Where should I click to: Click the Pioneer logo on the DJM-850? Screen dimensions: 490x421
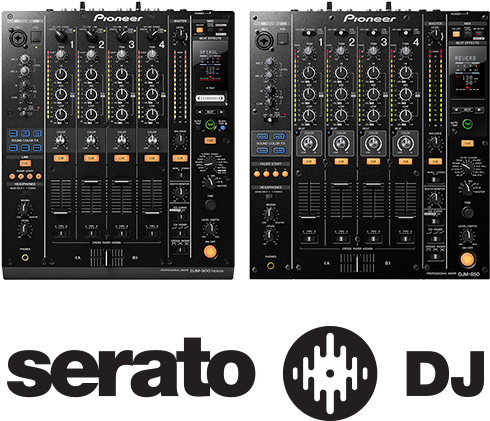tap(370, 18)
